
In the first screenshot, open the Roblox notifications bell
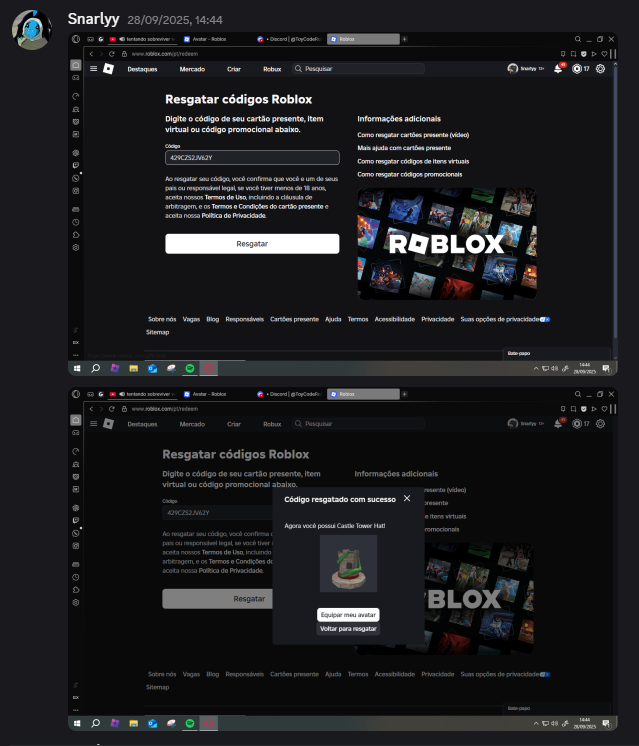point(558,69)
